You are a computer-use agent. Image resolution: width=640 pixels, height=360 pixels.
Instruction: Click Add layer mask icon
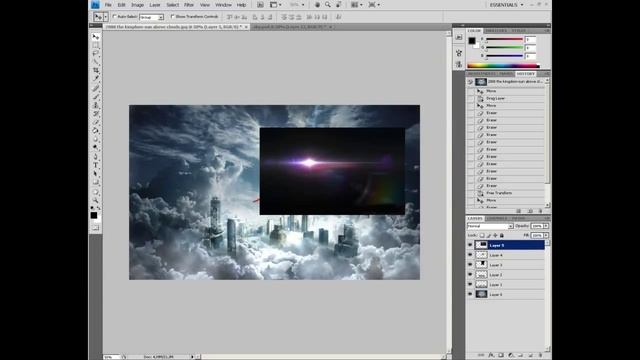click(501, 355)
